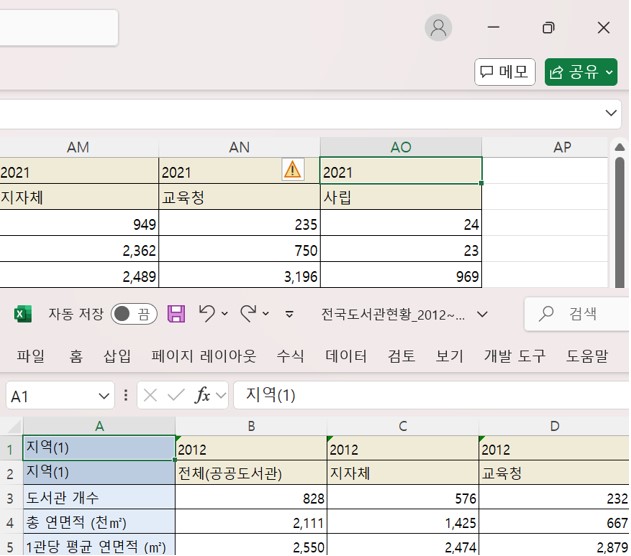Switch to the 보기 tab

click(x=450, y=356)
